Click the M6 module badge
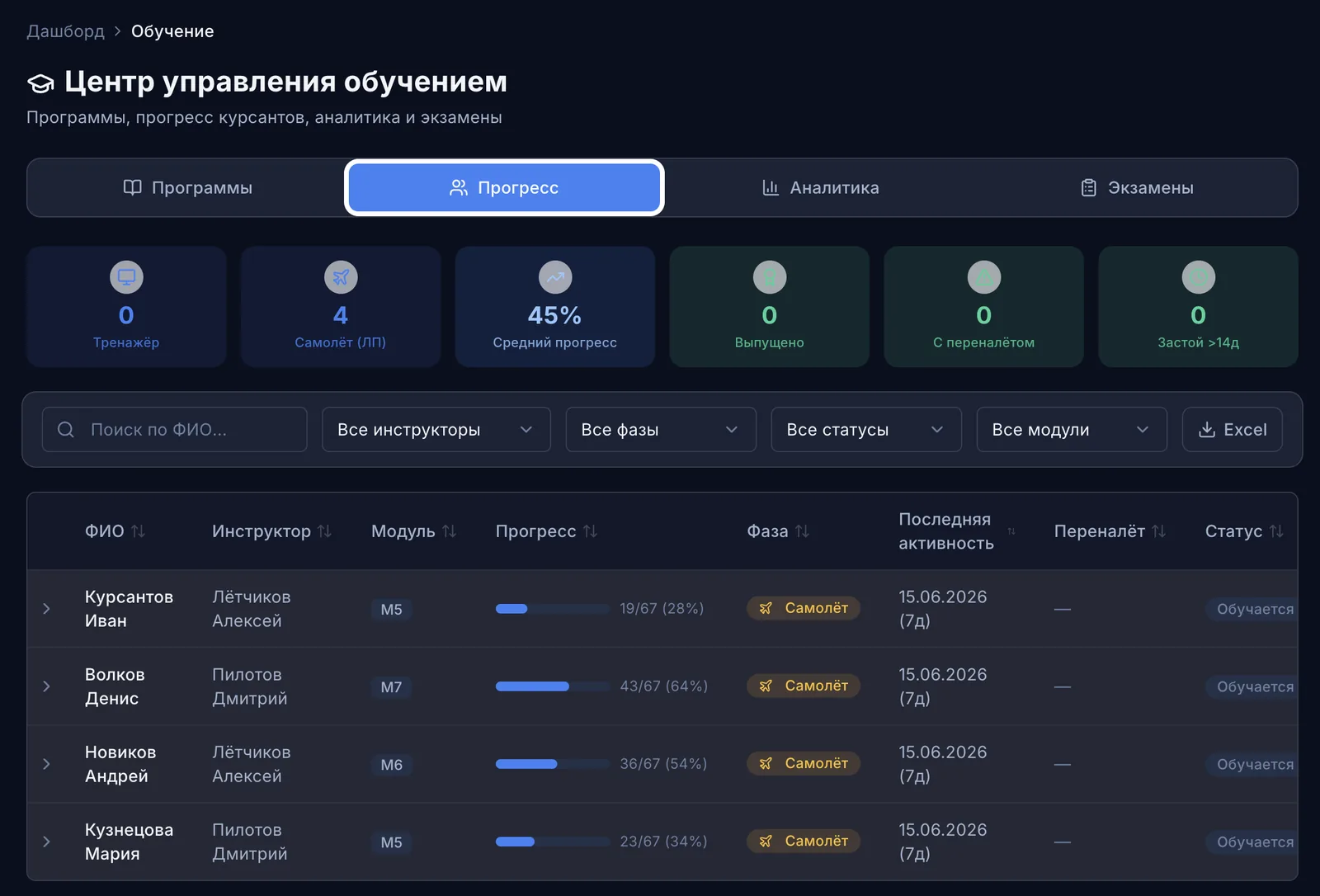The width and height of the screenshot is (1320, 896). tap(391, 765)
